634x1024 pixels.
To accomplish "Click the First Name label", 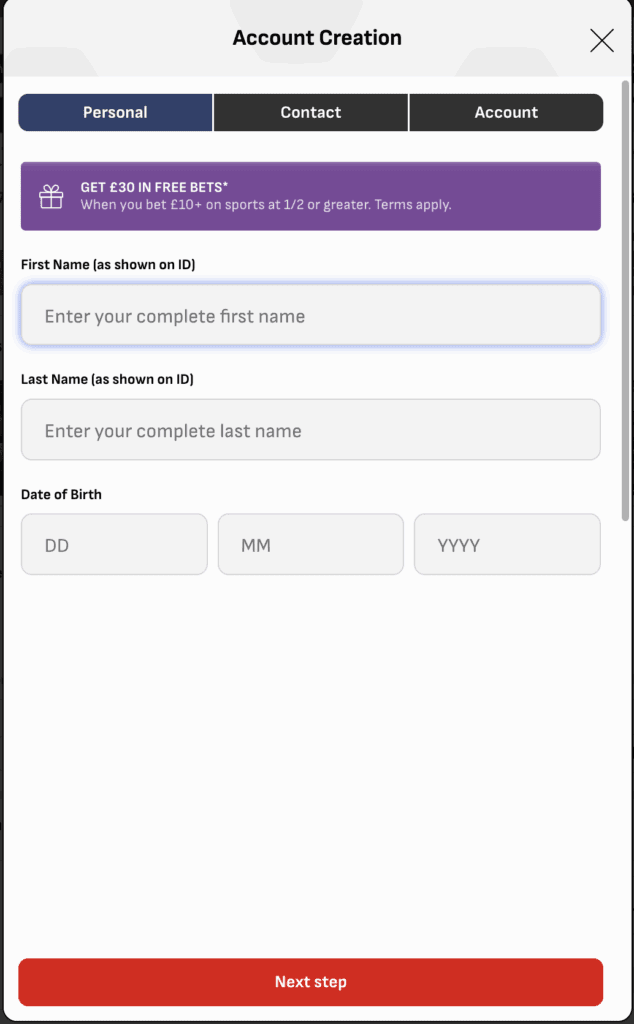I will pos(108,264).
